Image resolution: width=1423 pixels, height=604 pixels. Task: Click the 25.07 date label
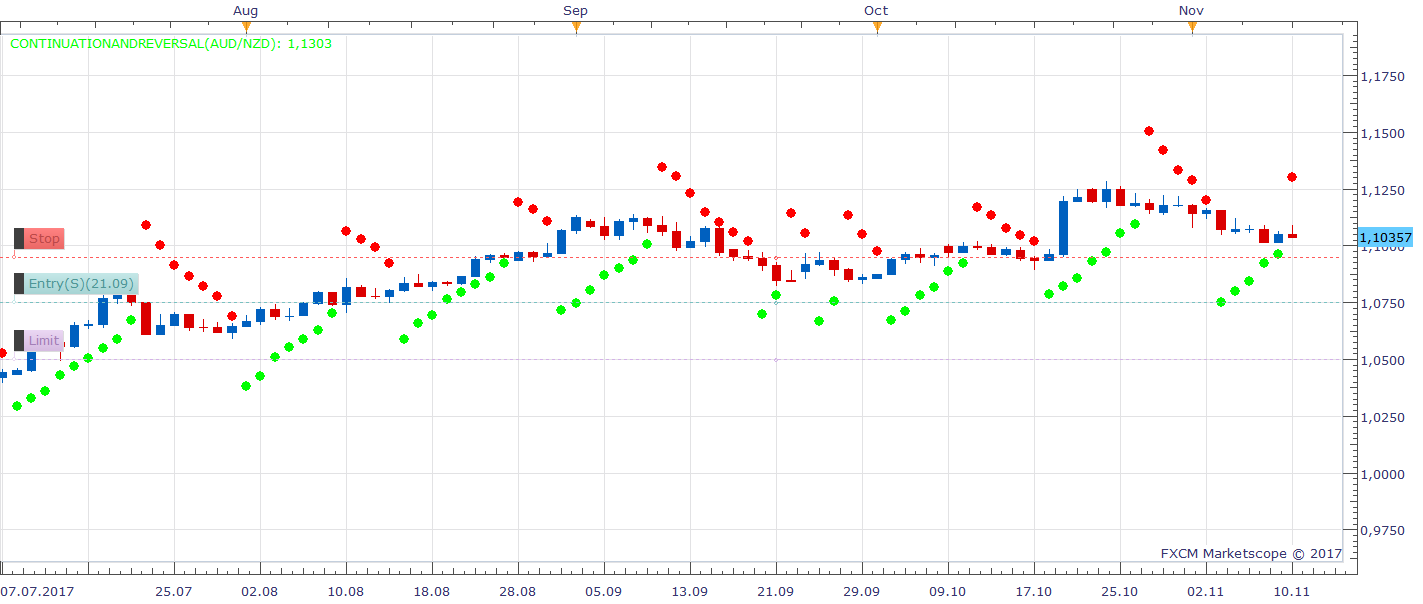tap(174, 592)
